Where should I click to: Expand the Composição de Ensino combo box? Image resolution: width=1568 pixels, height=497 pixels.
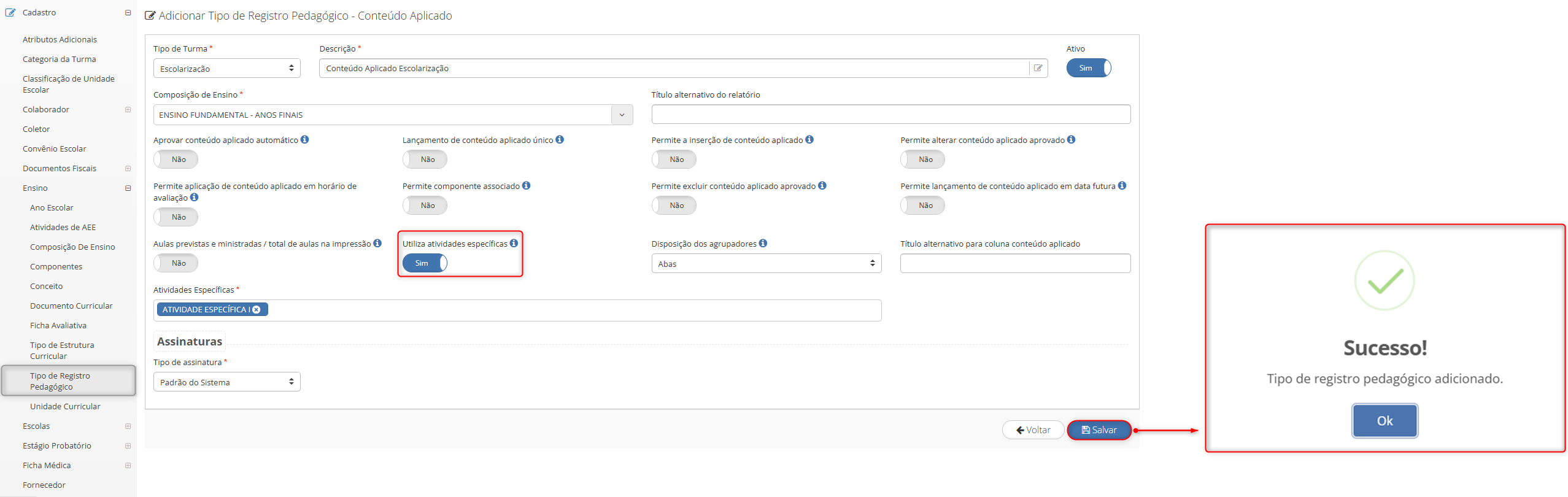click(x=622, y=115)
